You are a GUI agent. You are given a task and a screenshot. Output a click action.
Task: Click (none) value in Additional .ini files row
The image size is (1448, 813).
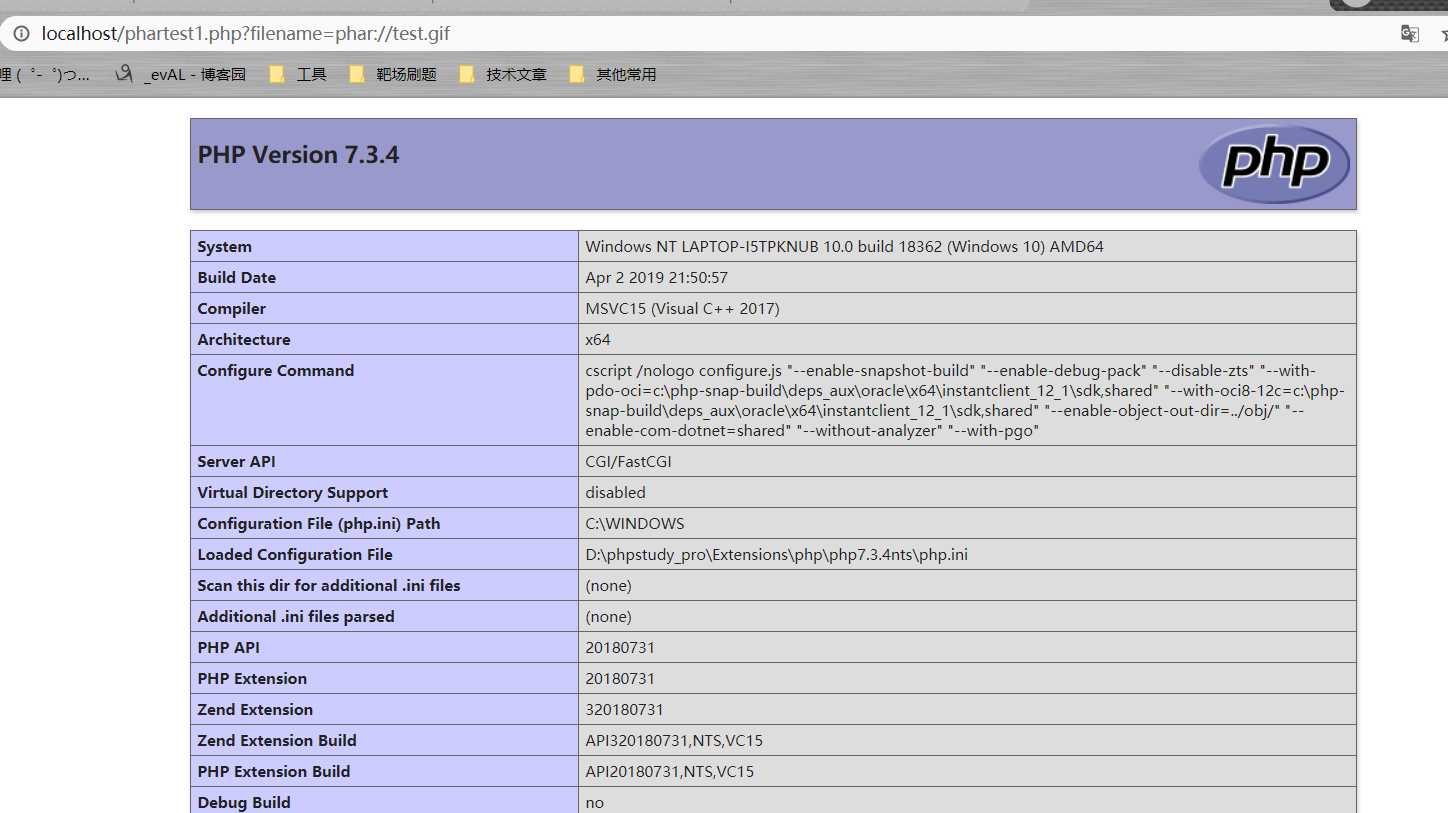(x=608, y=617)
